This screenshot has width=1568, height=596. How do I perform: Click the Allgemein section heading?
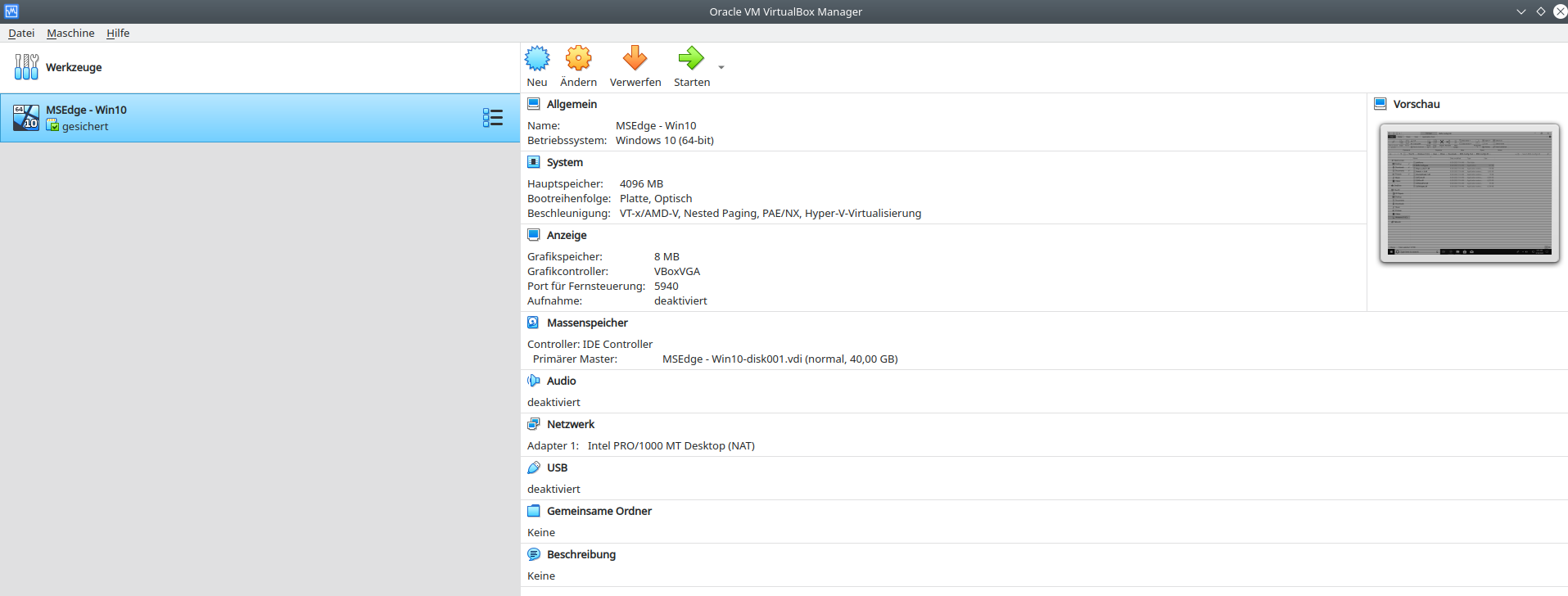point(572,104)
